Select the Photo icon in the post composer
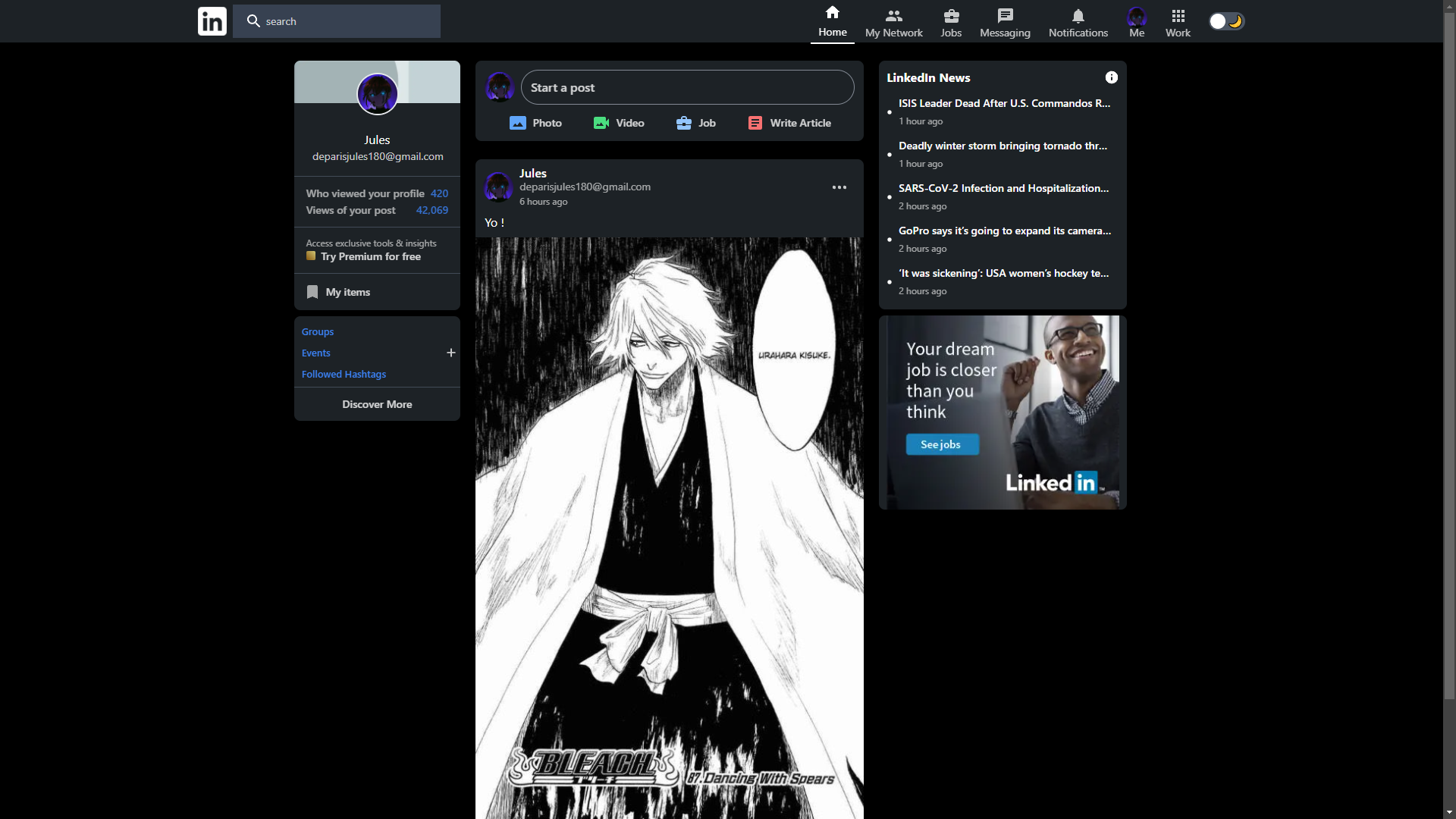The width and height of the screenshot is (1456, 819). (518, 122)
